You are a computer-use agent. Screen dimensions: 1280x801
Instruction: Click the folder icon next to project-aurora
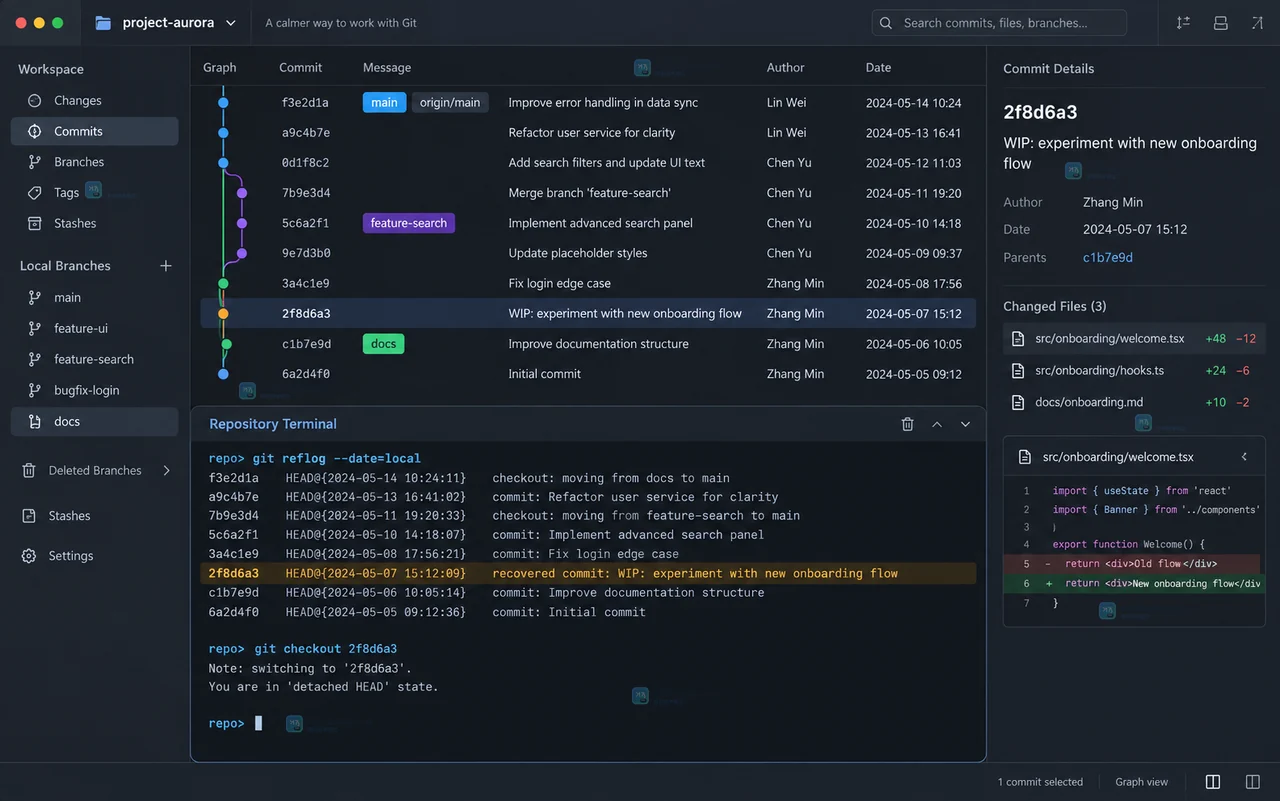click(103, 22)
